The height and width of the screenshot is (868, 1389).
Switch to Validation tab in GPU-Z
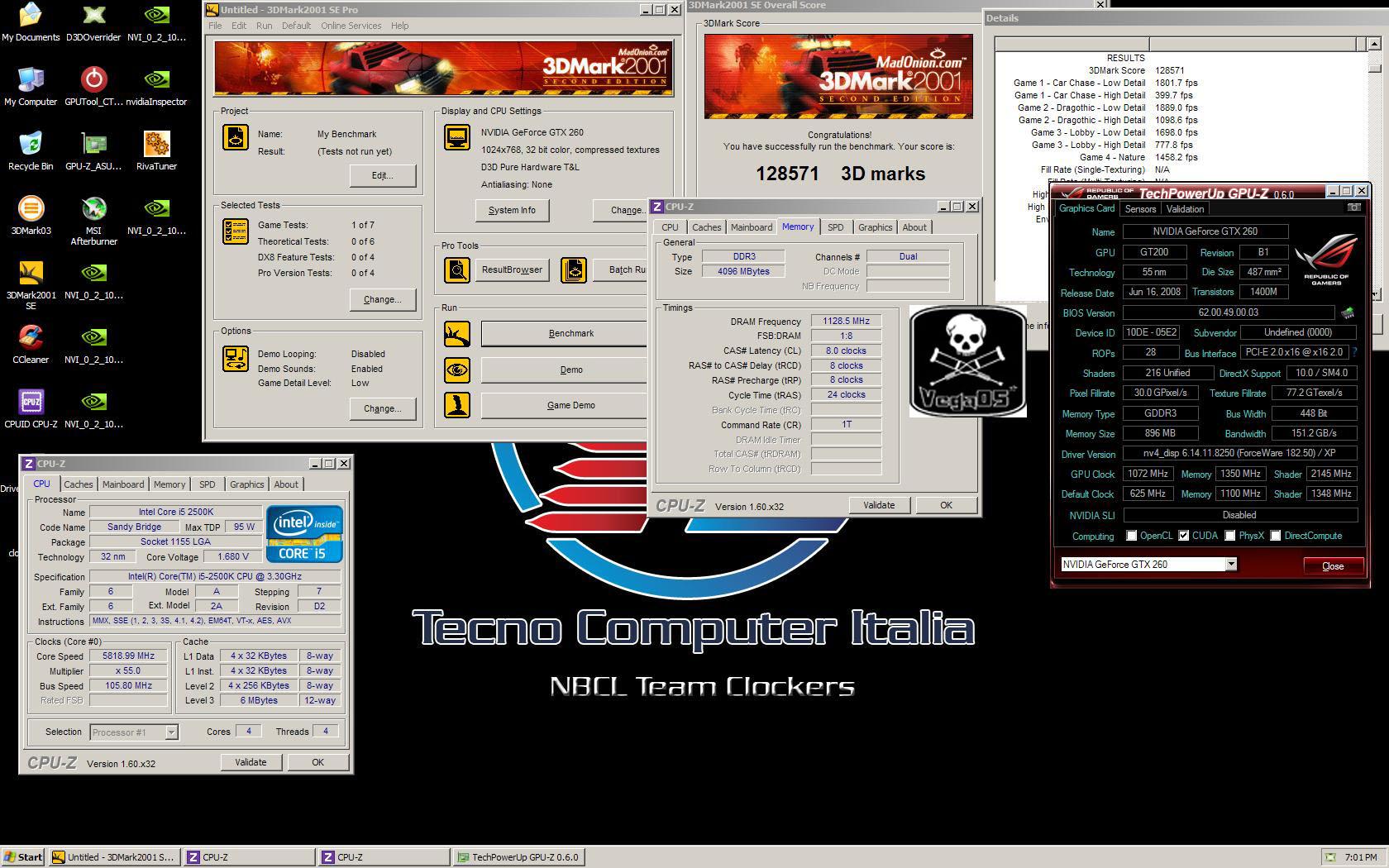1185,209
